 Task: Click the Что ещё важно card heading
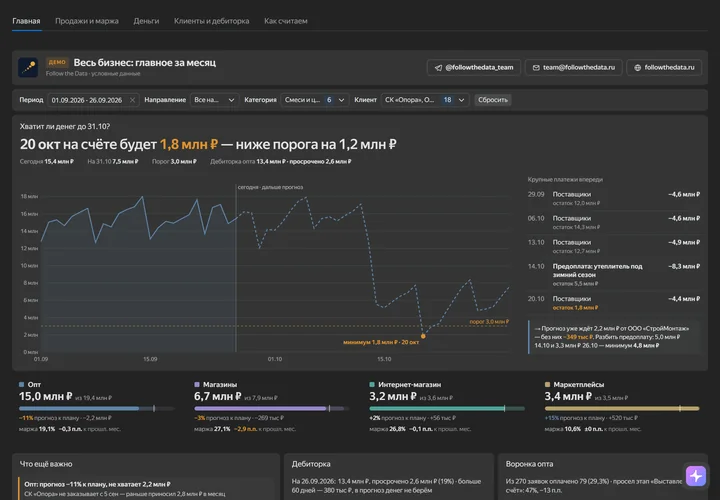[x=46, y=464]
